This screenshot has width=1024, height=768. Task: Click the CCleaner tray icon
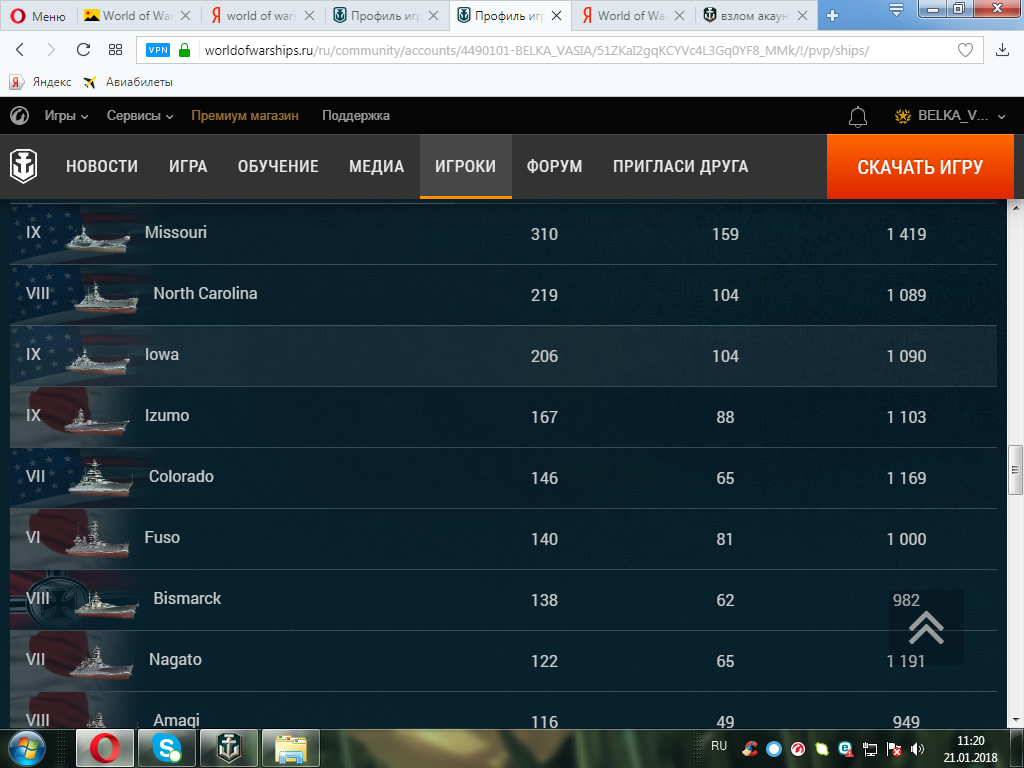coord(750,749)
